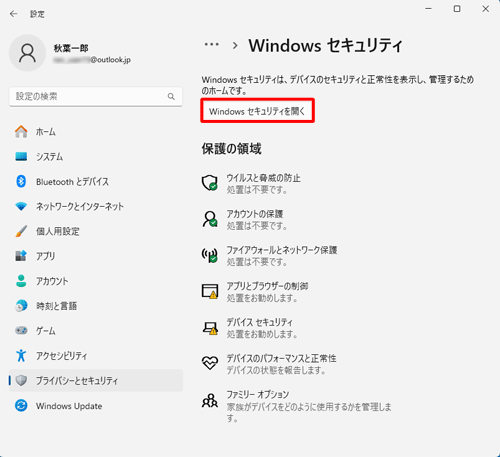
Task: Open デバイス セキュリティ area
Action: (262, 328)
